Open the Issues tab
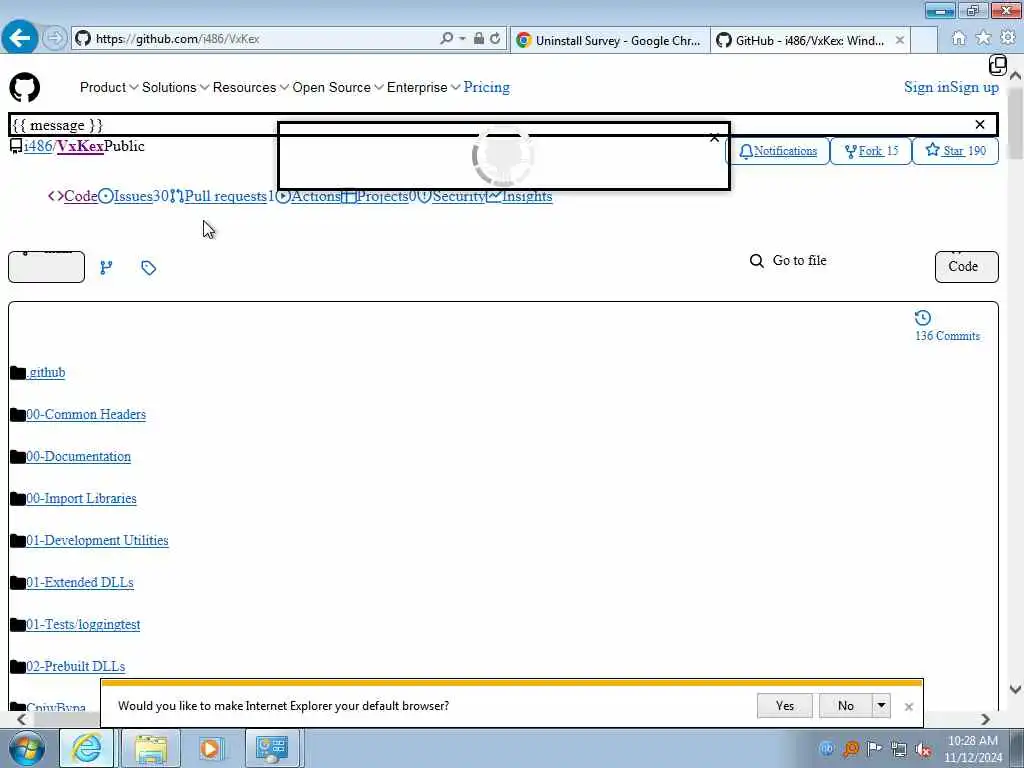This screenshot has height=768, width=1024. (x=133, y=197)
